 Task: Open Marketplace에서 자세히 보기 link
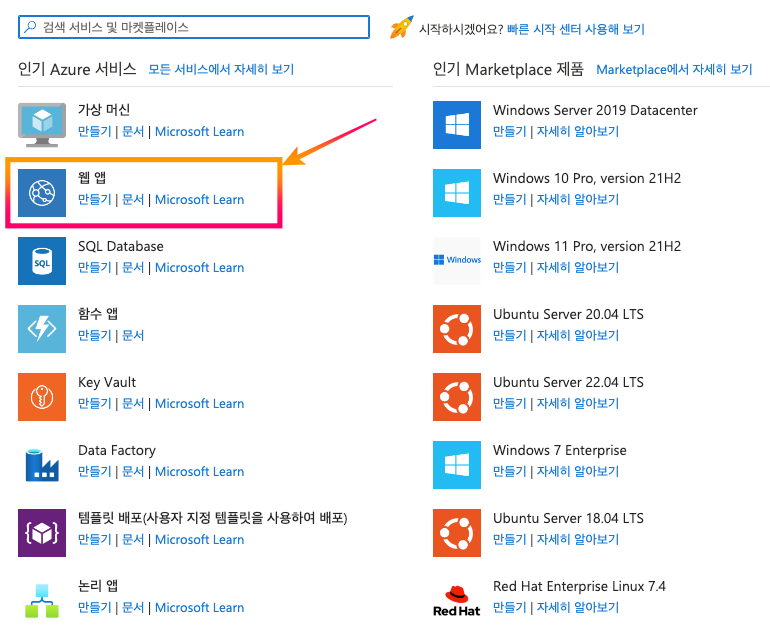[x=674, y=69]
